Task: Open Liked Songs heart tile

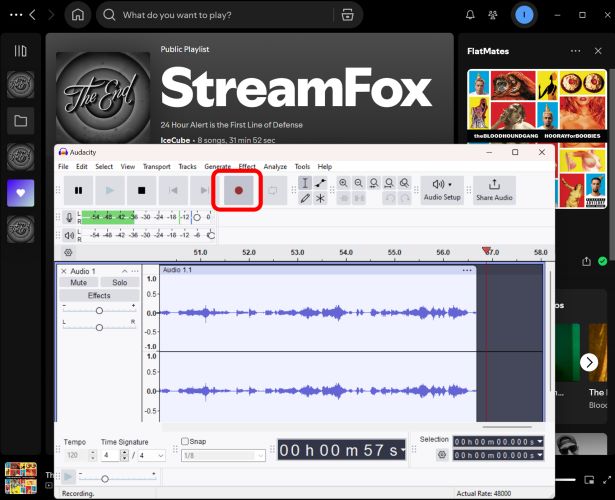Action: (x=21, y=193)
